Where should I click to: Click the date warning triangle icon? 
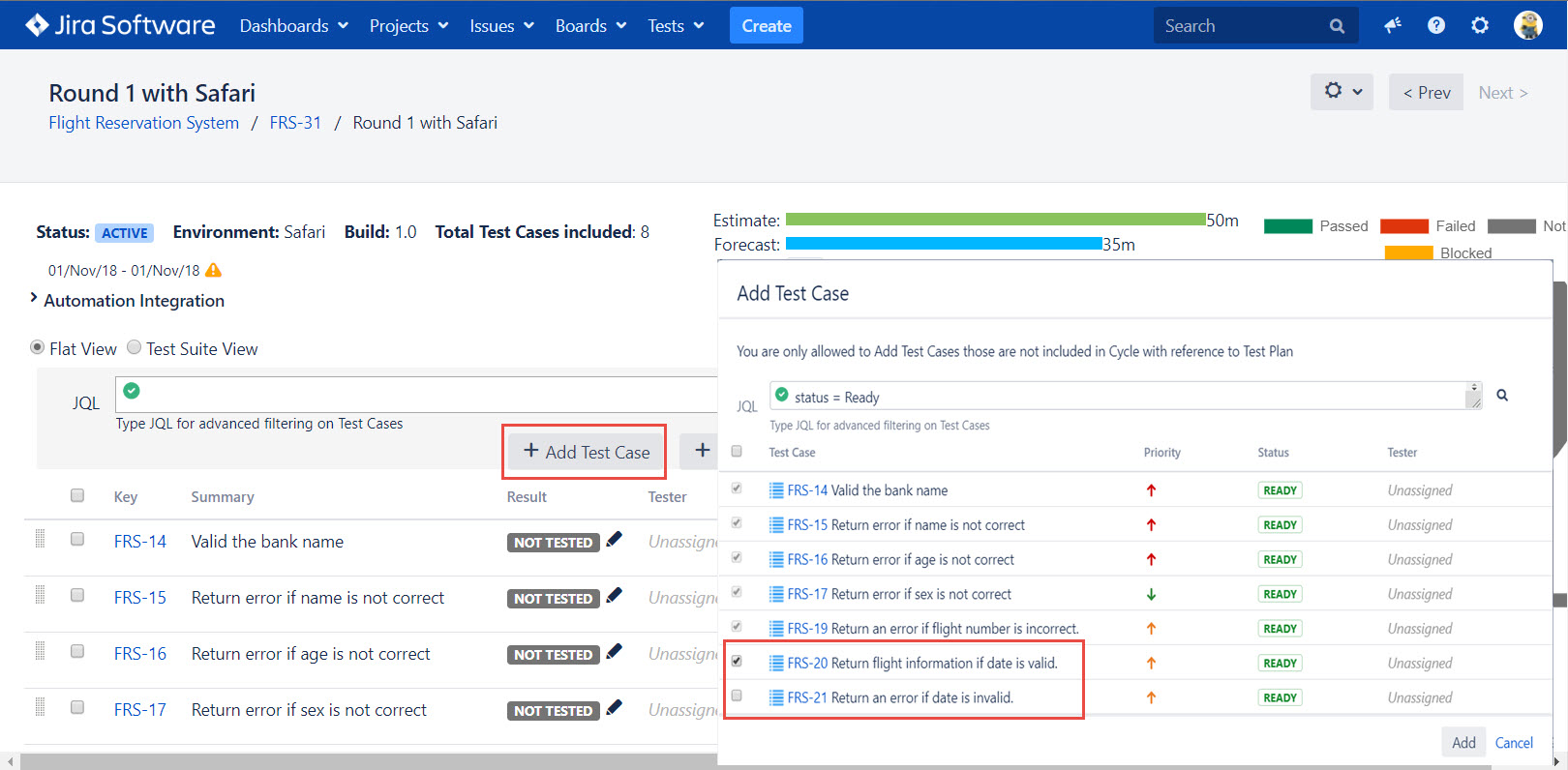tap(213, 270)
